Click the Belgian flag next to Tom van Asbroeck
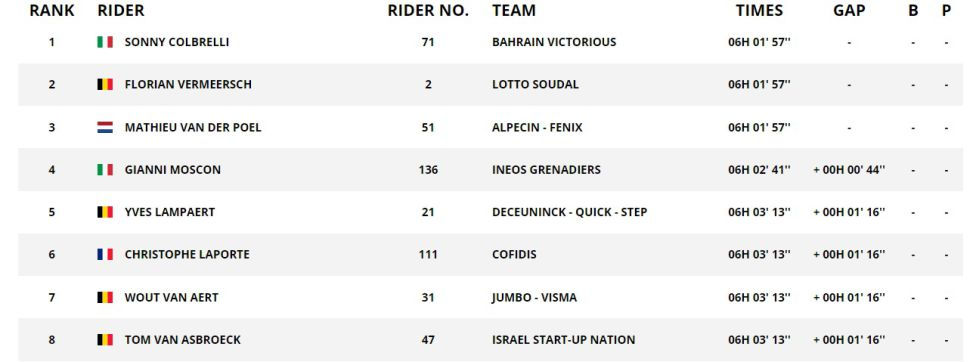The height and width of the screenshot is (362, 976). [105, 340]
